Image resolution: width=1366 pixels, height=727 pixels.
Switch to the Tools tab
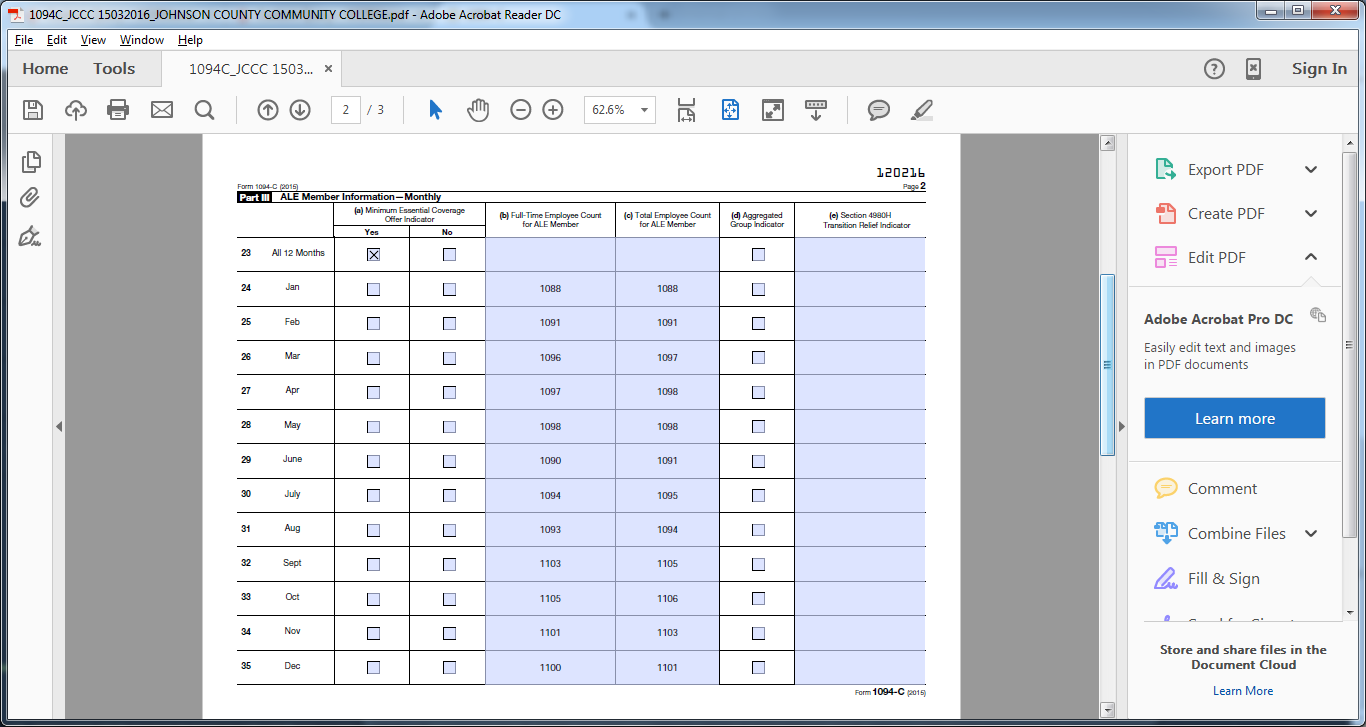[114, 69]
